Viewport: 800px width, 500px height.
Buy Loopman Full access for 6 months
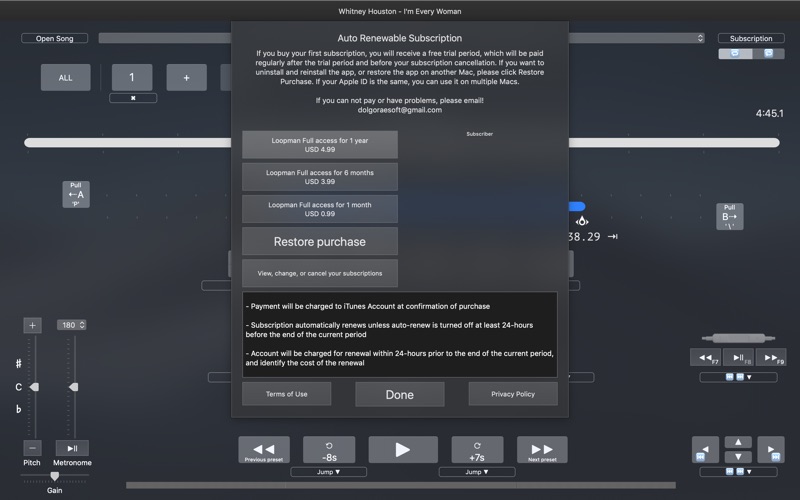tap(320, 177)
